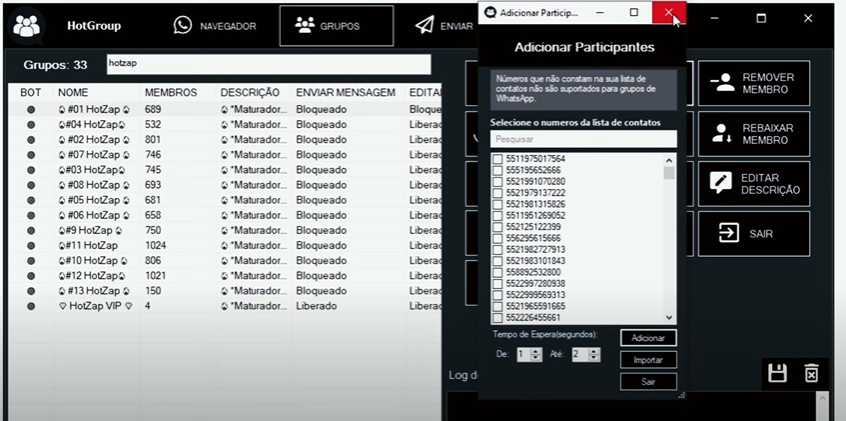Check the box for 5511951269052
Image resolution: width=846 pixels, height=421 pixels.
pos(497,216)
